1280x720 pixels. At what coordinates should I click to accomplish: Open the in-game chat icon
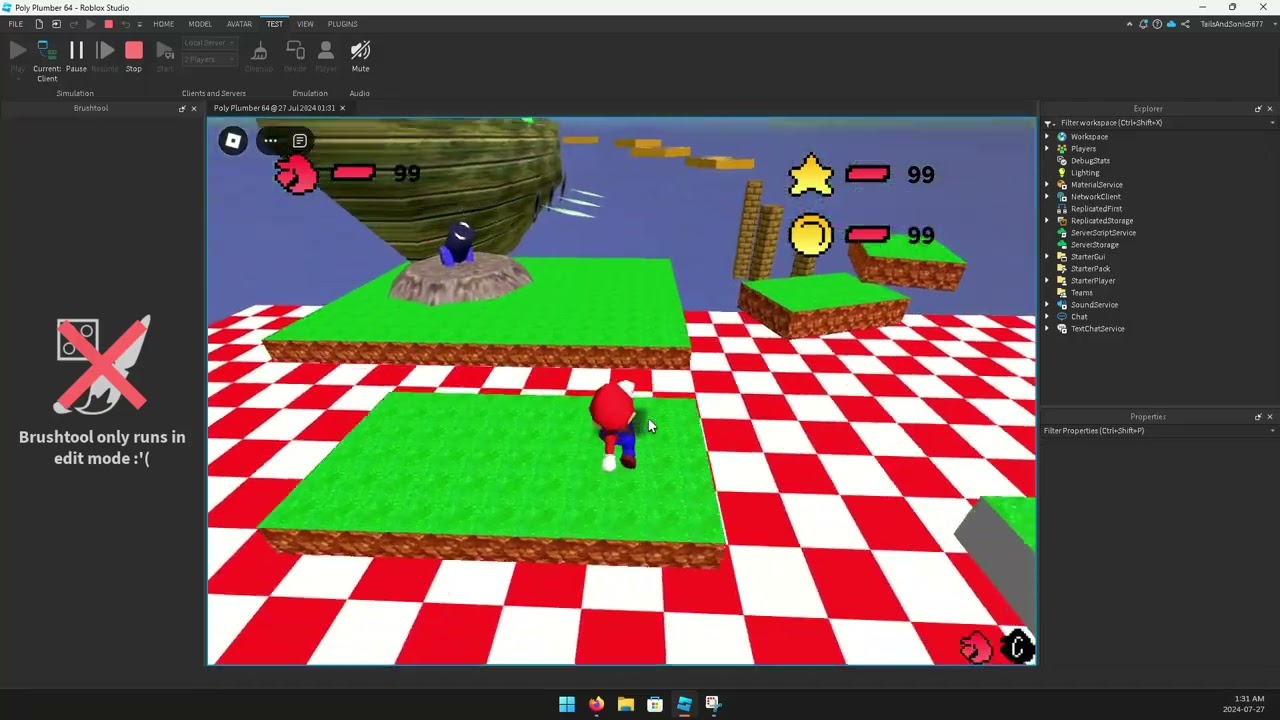(x=299, y=141)
